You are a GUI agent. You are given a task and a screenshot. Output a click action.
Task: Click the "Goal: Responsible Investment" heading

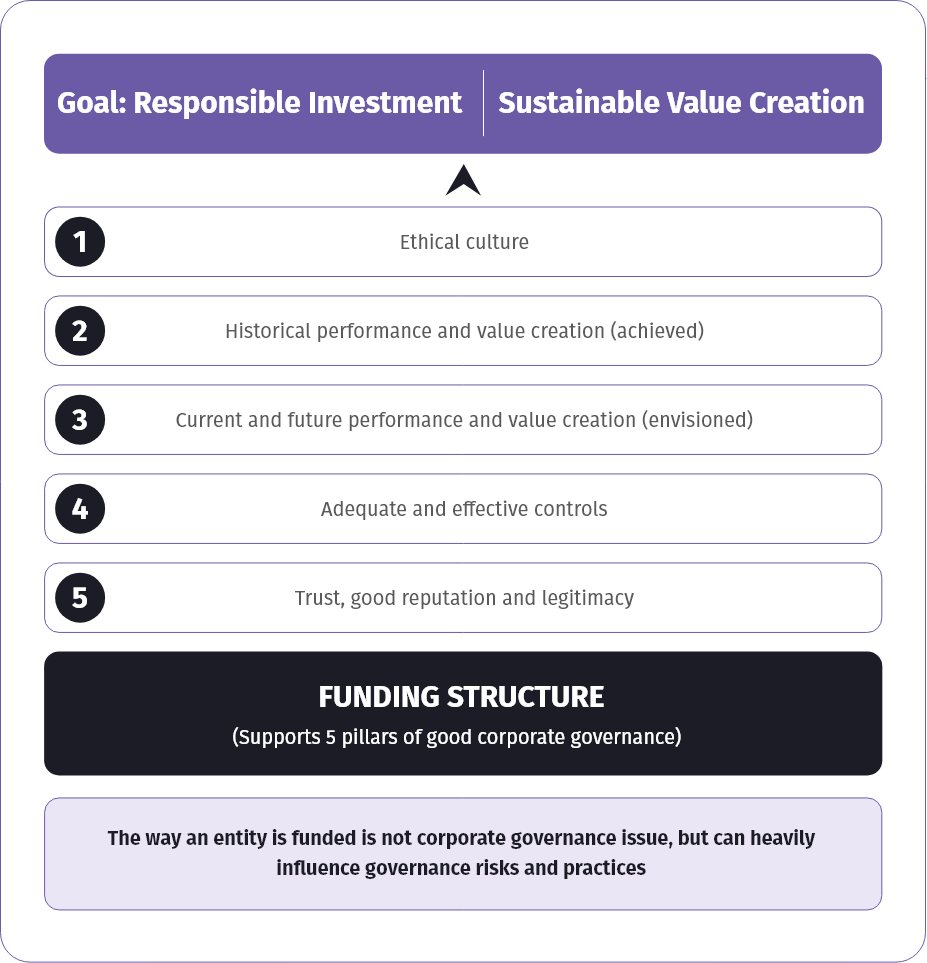coord(260,103)
